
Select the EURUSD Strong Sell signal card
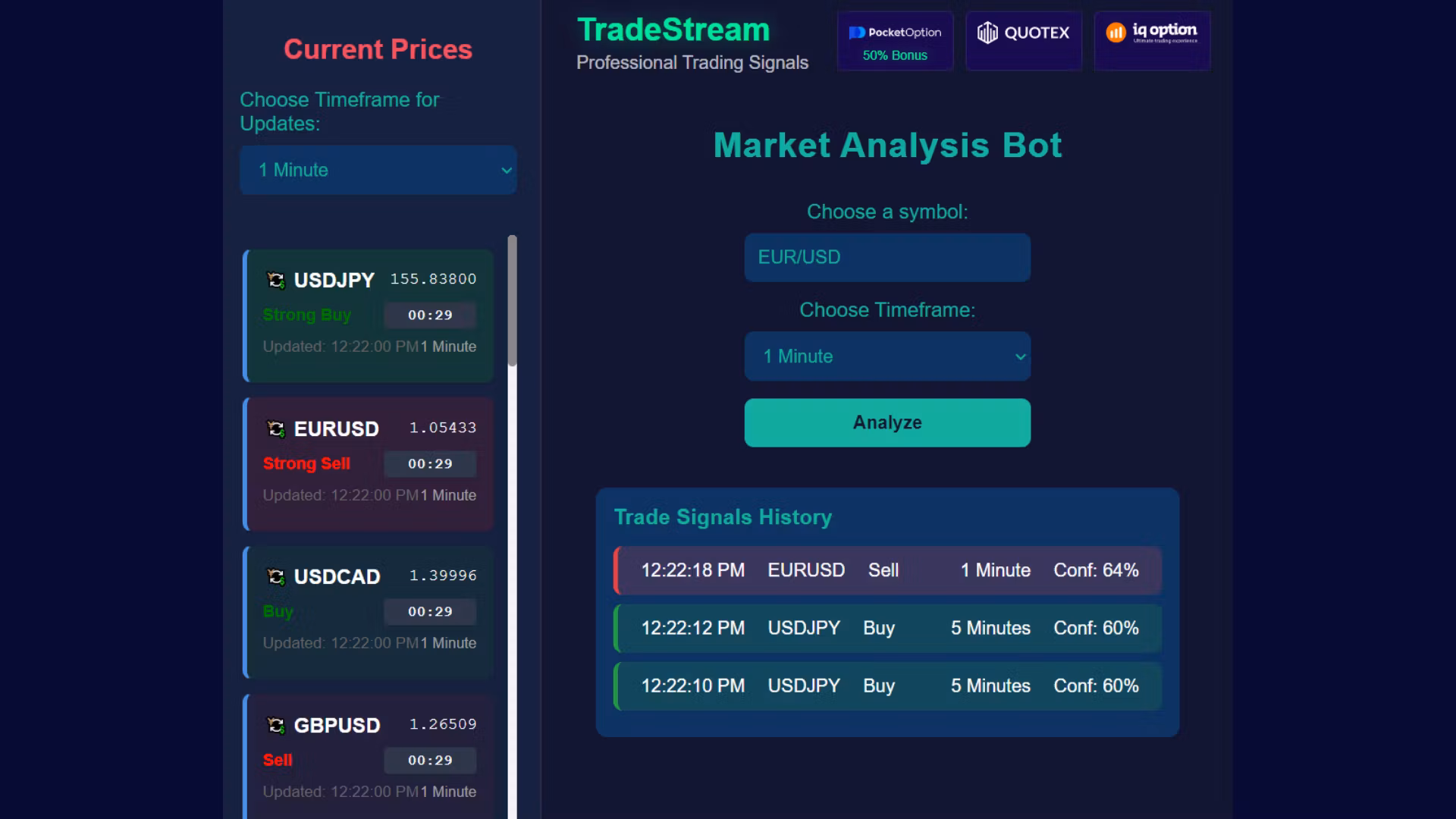point(368,463)
